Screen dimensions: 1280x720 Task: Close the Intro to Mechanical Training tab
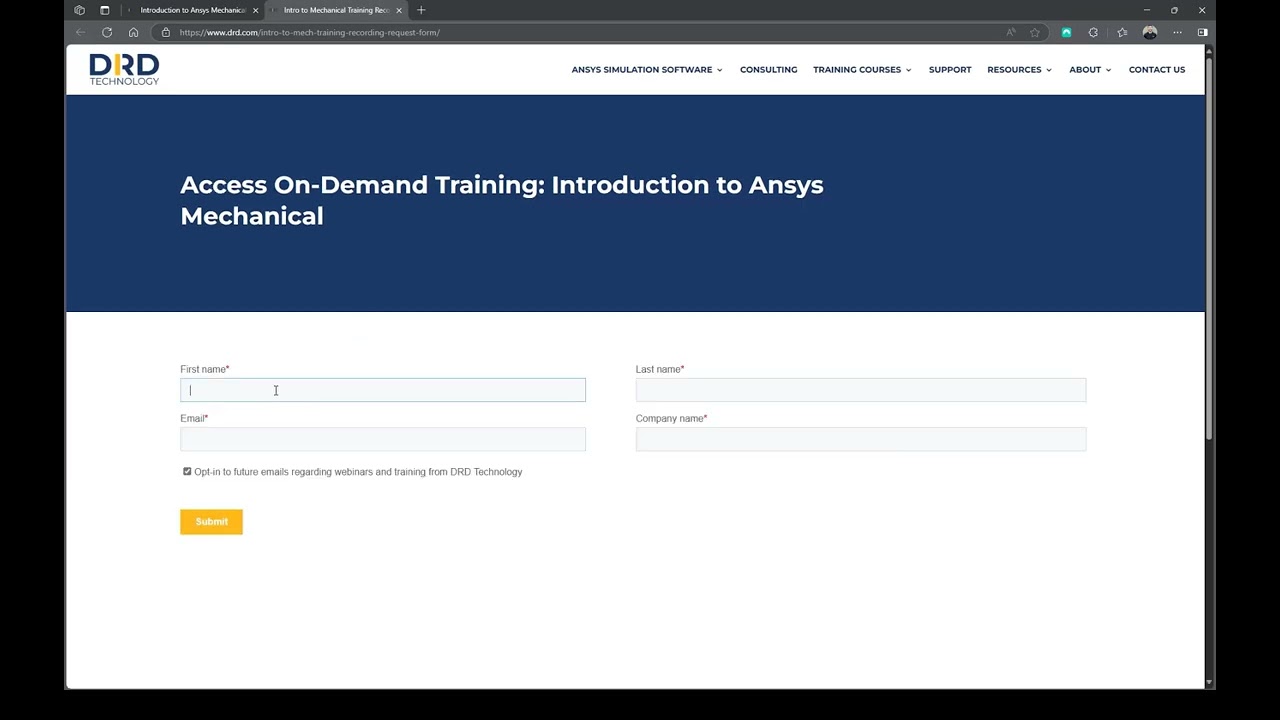coord(399,10)
